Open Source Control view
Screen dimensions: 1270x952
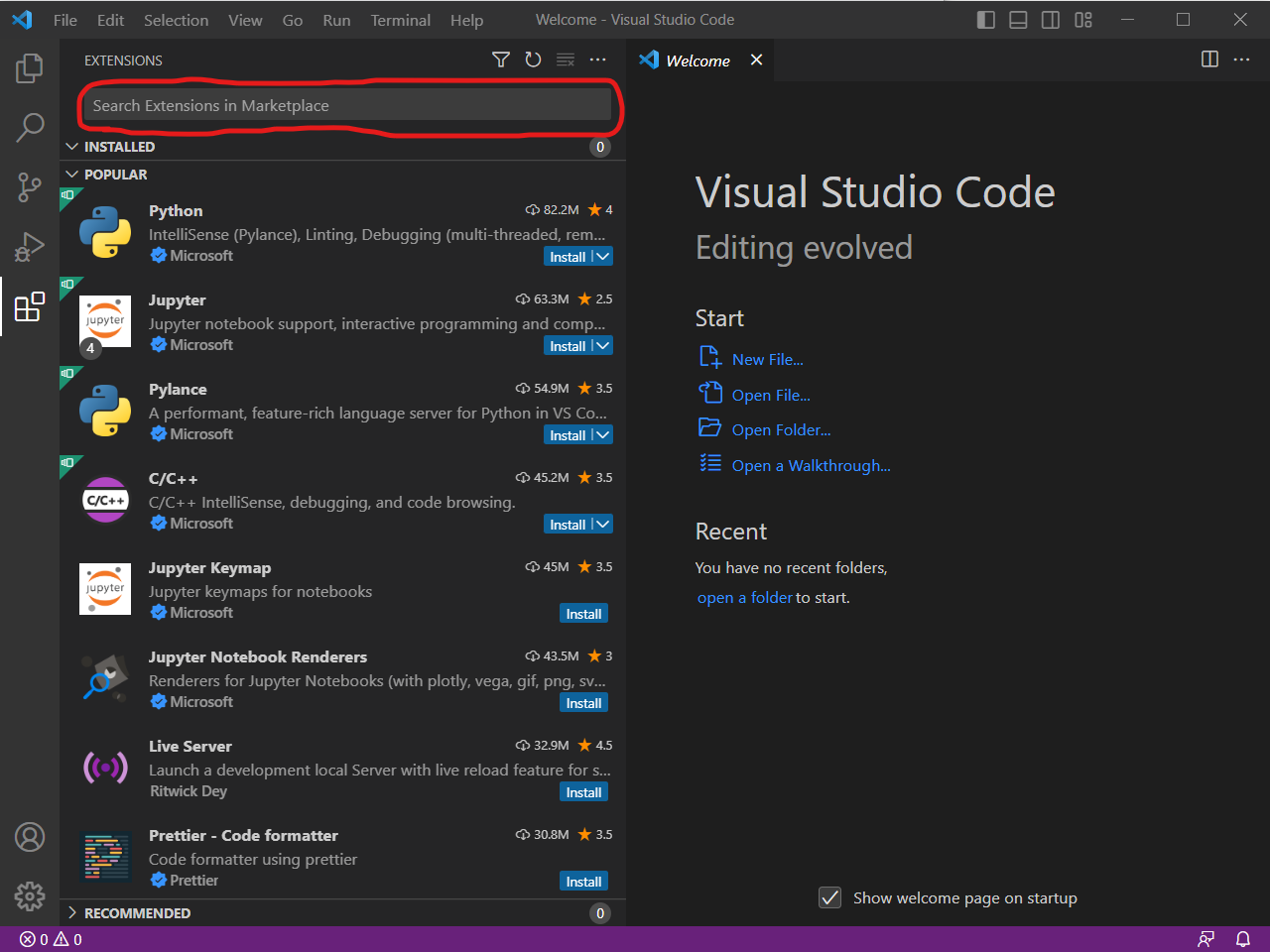(x=30, y=186)
